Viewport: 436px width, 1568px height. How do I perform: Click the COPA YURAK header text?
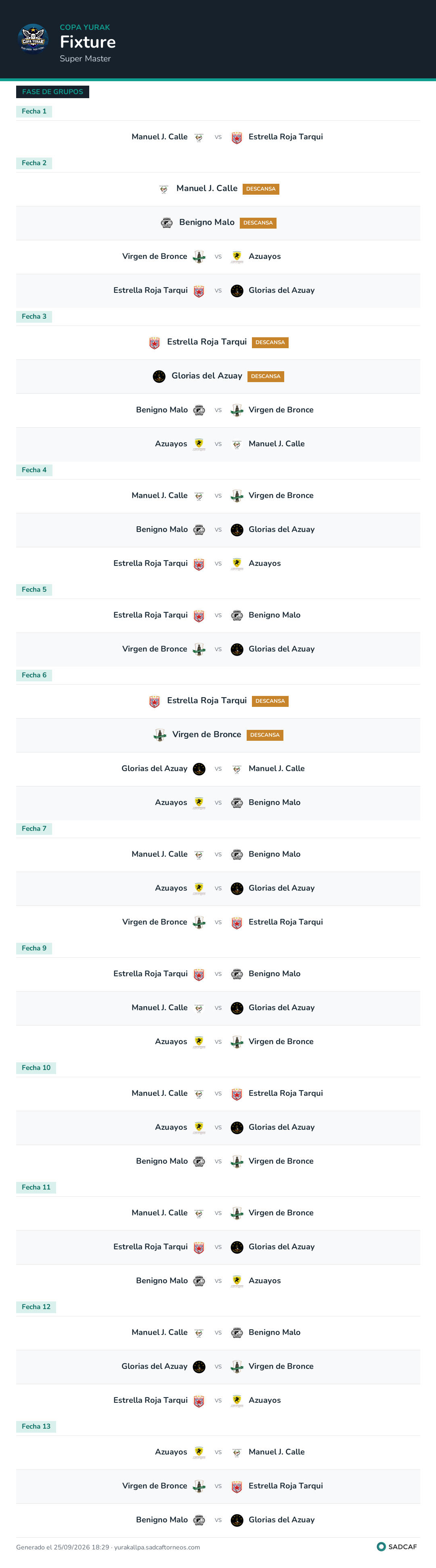[x=85, y=27]
